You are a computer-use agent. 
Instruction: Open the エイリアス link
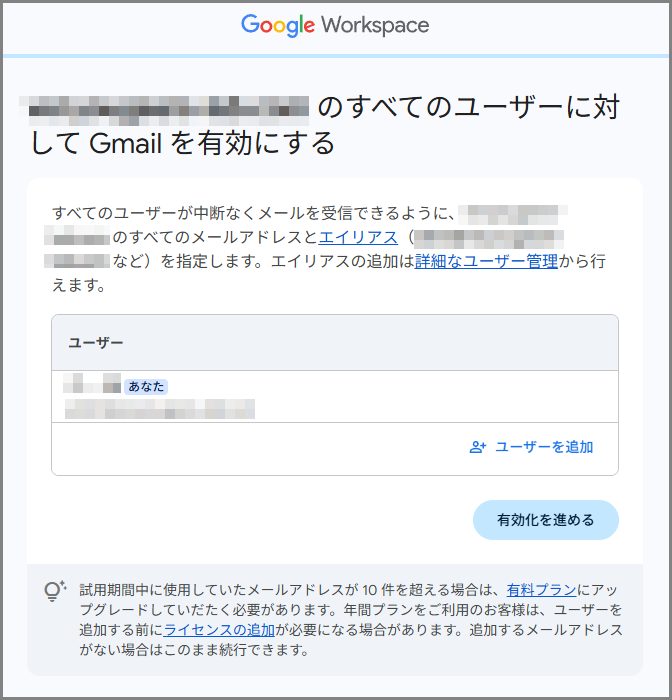pos(358,238)
